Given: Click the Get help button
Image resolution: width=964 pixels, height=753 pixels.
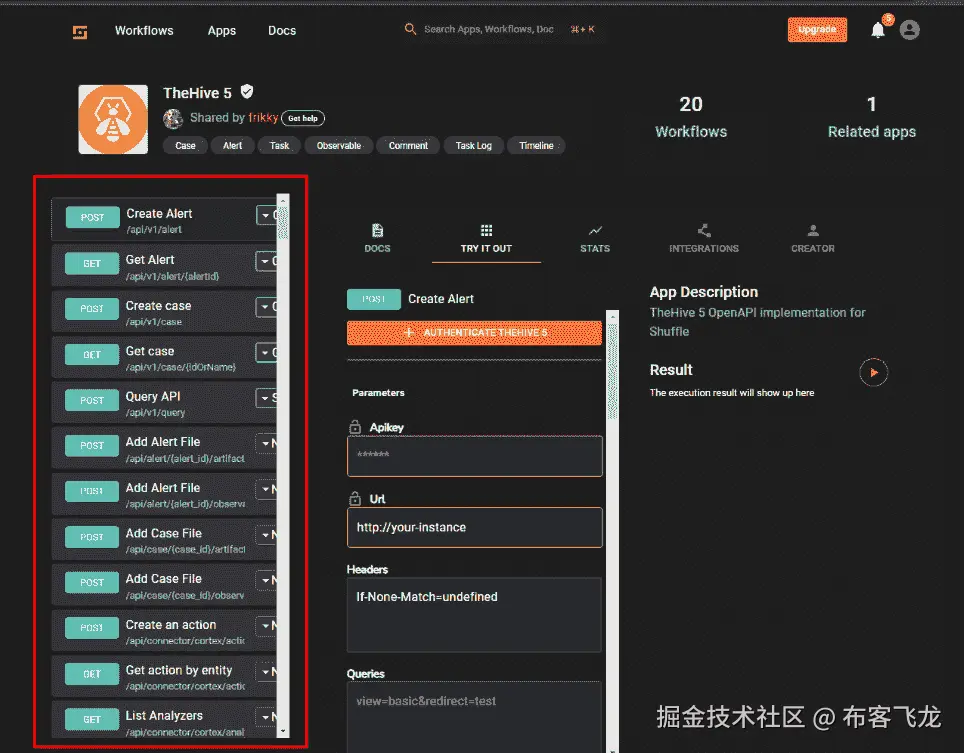Looking at the screenshot, I should (303, 118).
